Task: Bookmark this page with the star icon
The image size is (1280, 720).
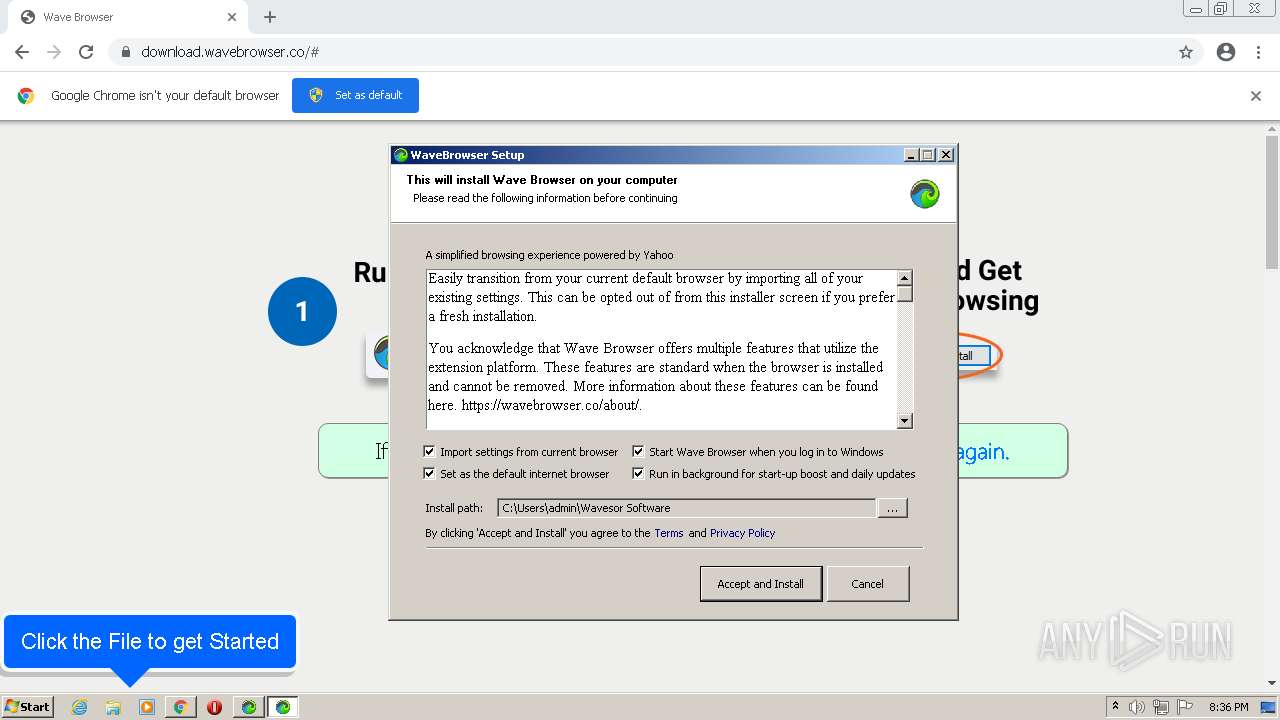Action: tap(1186, 52)
